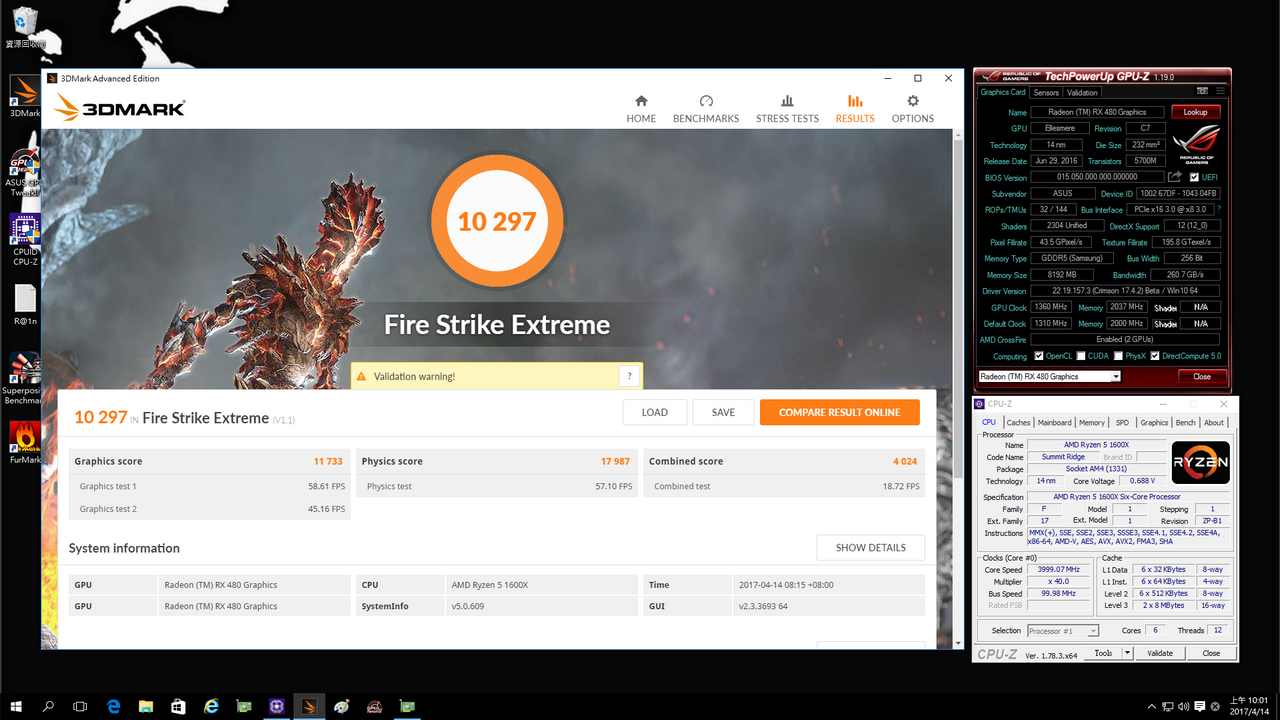The width and height of the screenshot is (1280, 720).
Task: Click the Close button in CPU-Z
Action: click(x=1211, y=653)
